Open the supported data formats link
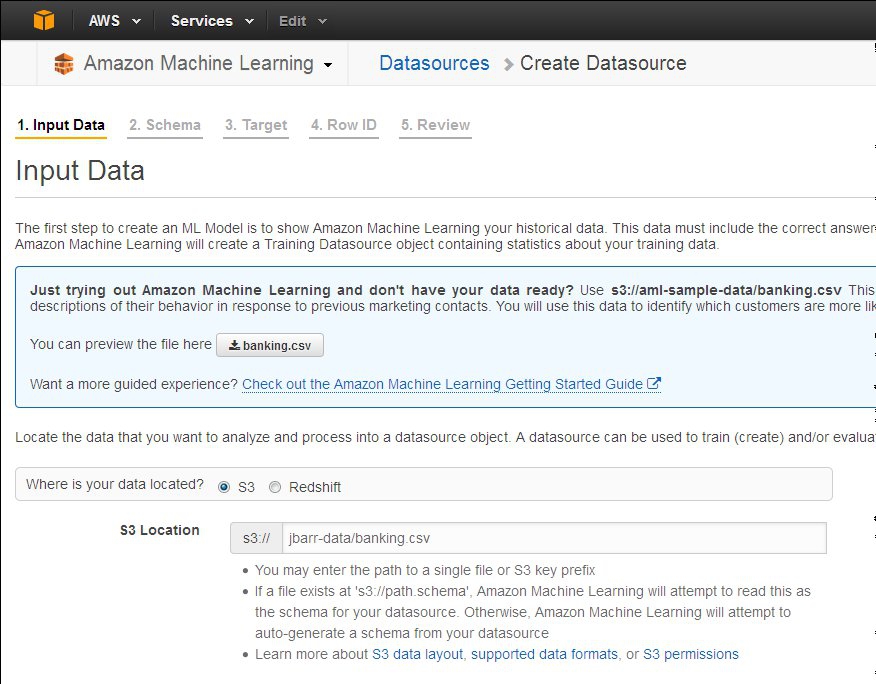 (544, 654)
